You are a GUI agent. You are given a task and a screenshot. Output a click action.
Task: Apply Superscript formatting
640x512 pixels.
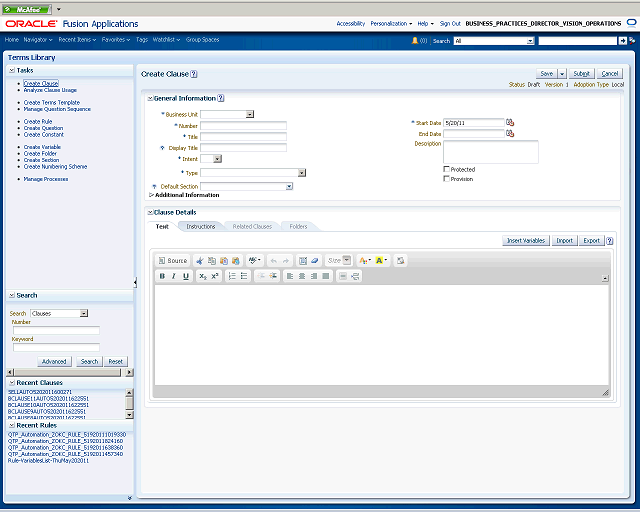[215, 276]
